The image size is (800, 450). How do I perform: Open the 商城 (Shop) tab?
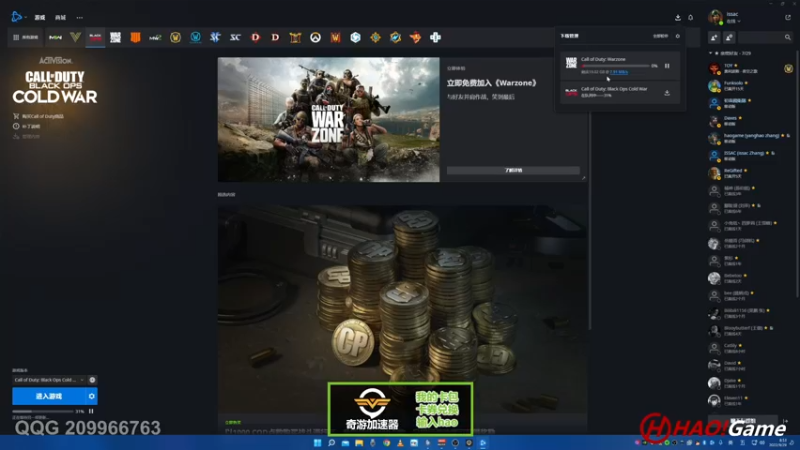(x=61, y=17)
